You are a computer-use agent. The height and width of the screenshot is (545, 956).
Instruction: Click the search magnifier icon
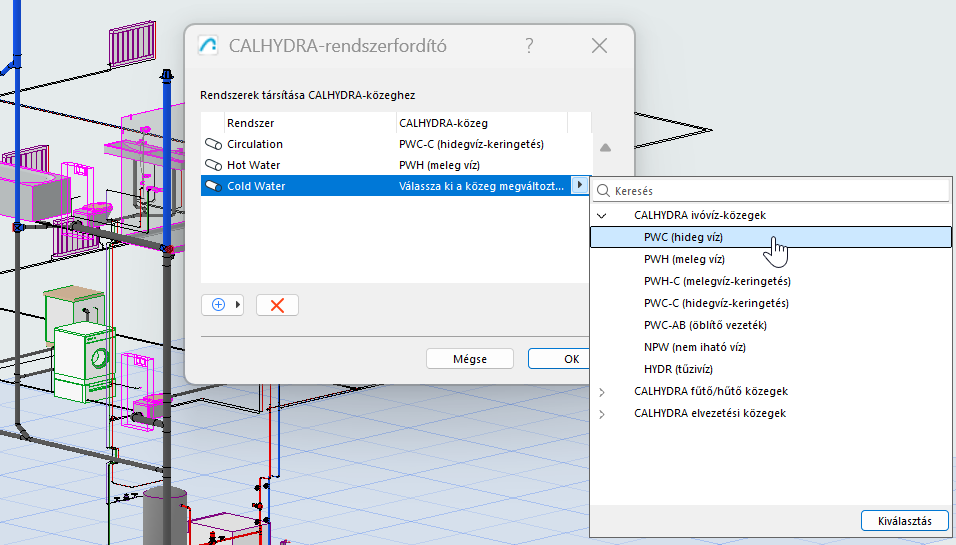click(604, 190)
